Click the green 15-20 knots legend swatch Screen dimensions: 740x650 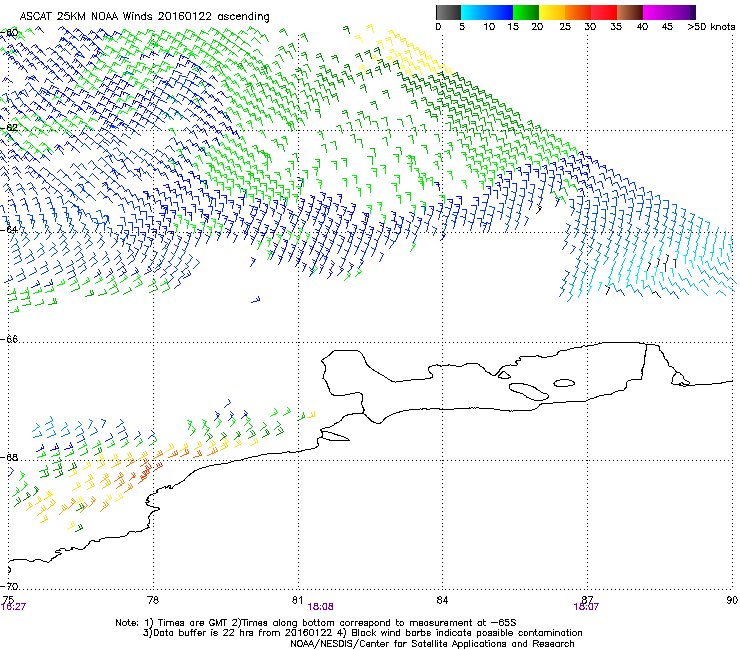tap(526, 12)
